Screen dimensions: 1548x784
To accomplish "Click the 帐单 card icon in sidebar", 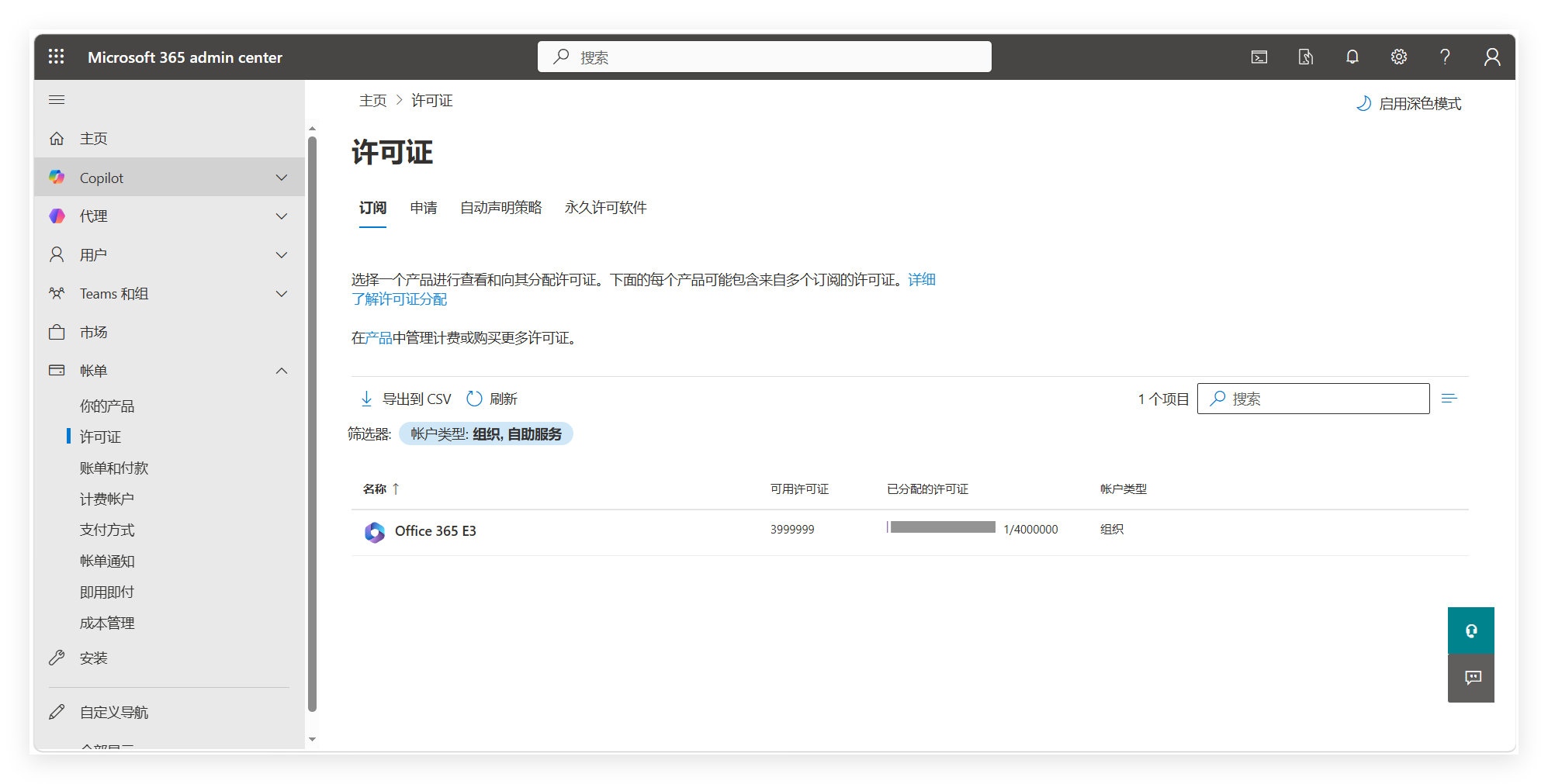I will click(57, 371).
